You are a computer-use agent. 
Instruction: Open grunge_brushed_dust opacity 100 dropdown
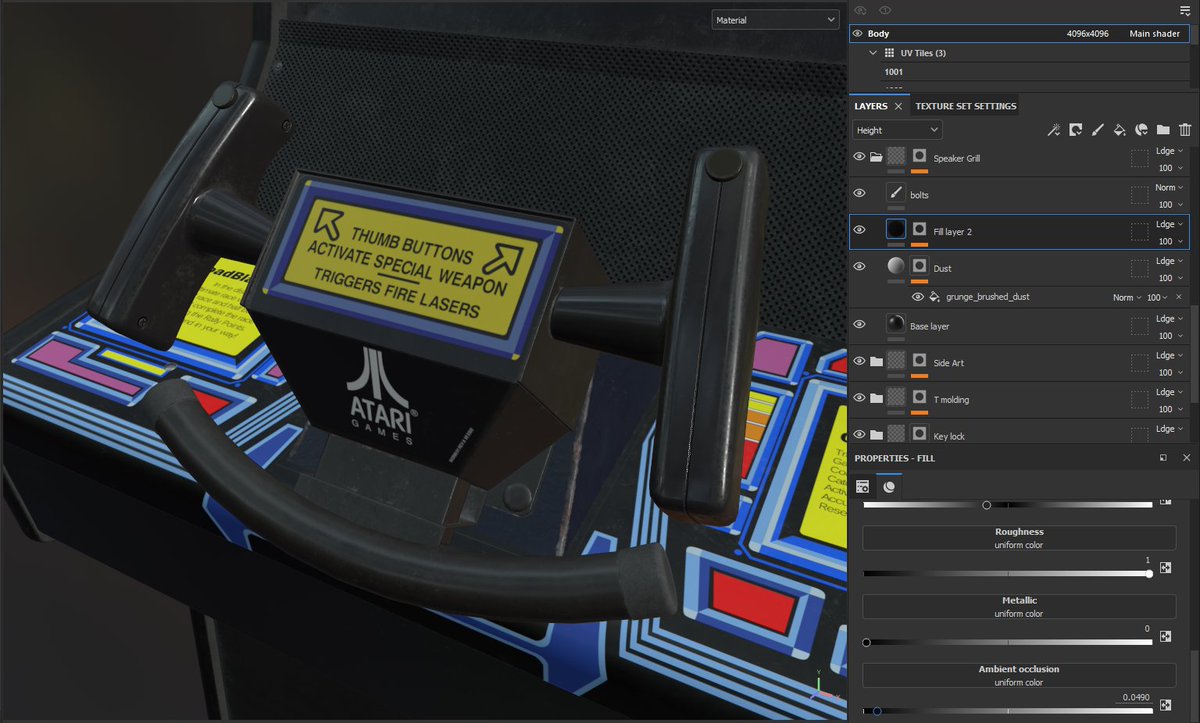1157,297
